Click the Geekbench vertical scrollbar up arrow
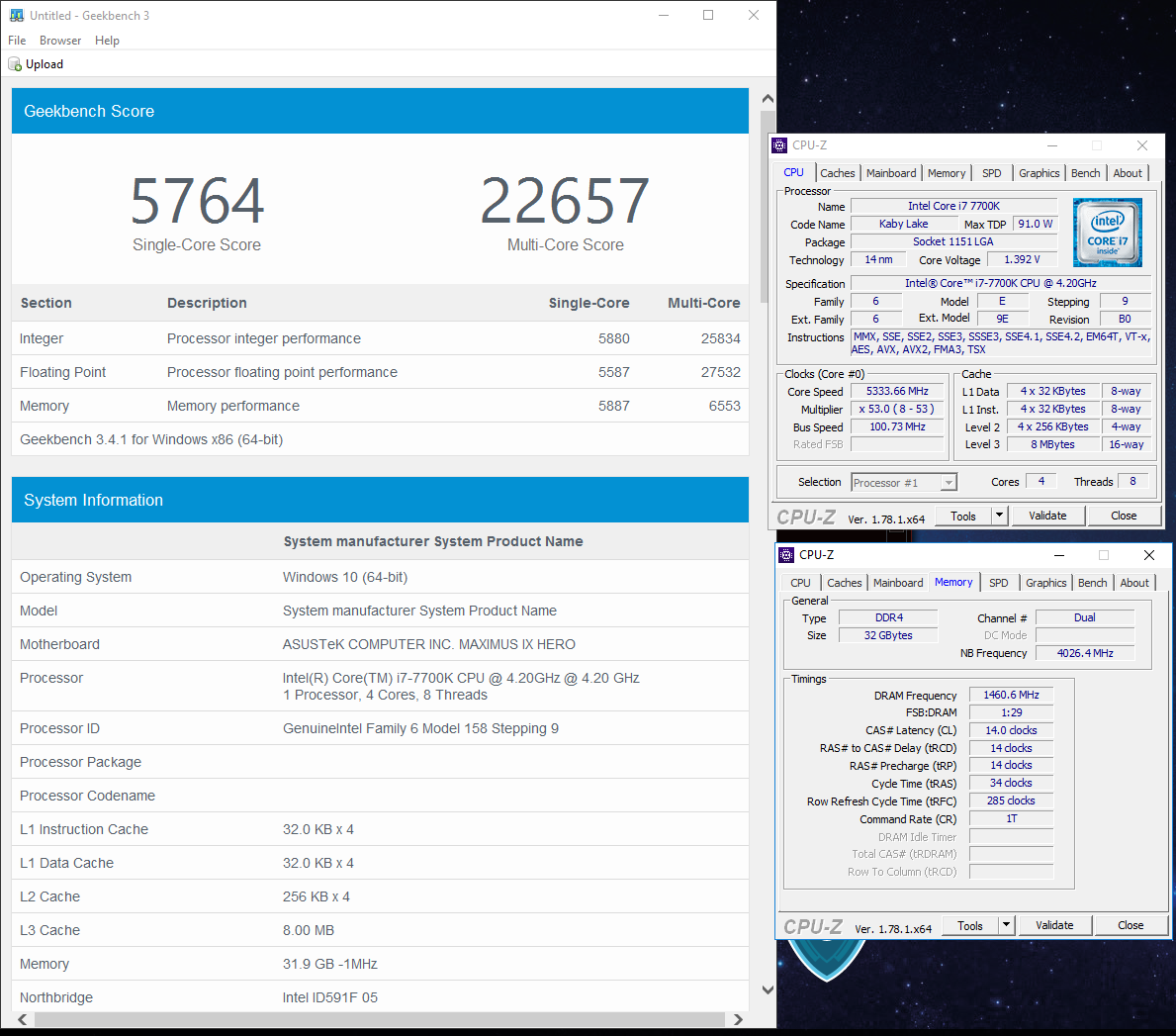1176x1036 pixels. point(768,98)
